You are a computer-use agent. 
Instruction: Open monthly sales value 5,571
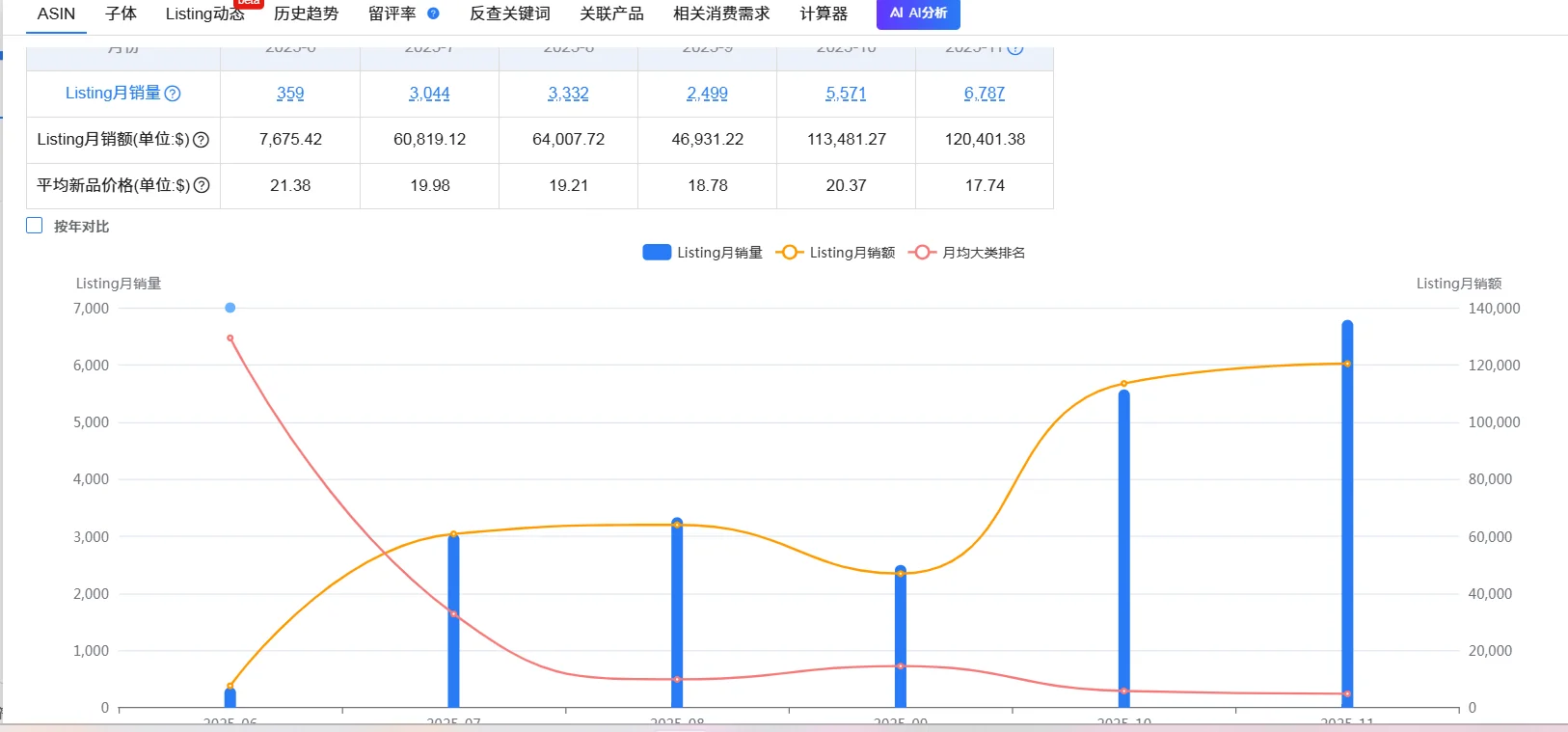846,94
